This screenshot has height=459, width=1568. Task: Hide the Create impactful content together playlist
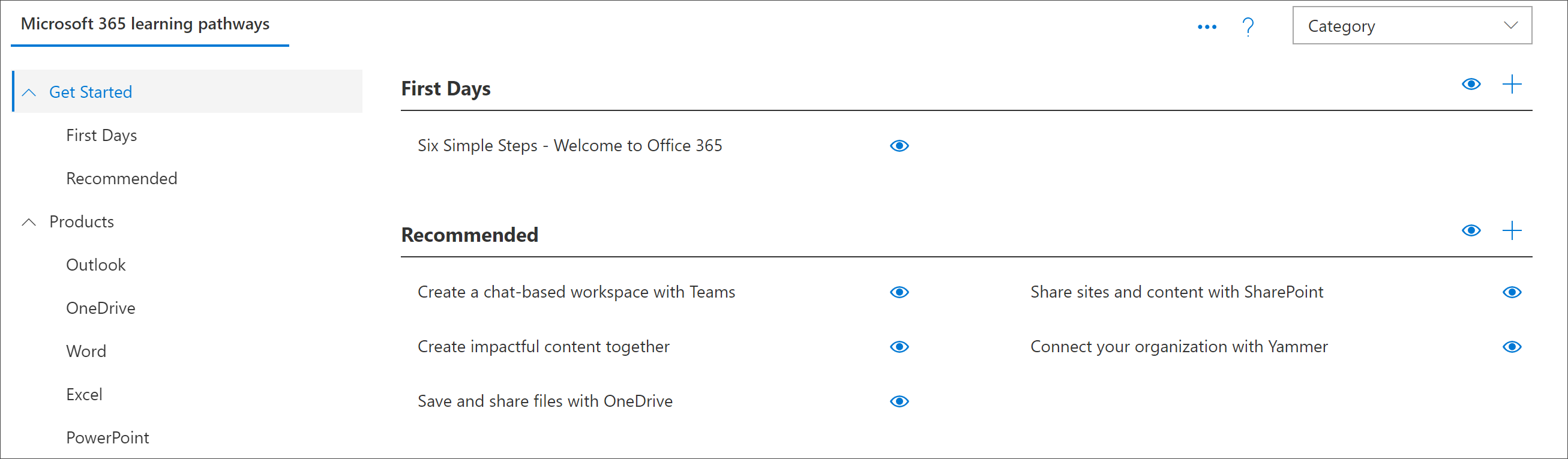(899, 347)
